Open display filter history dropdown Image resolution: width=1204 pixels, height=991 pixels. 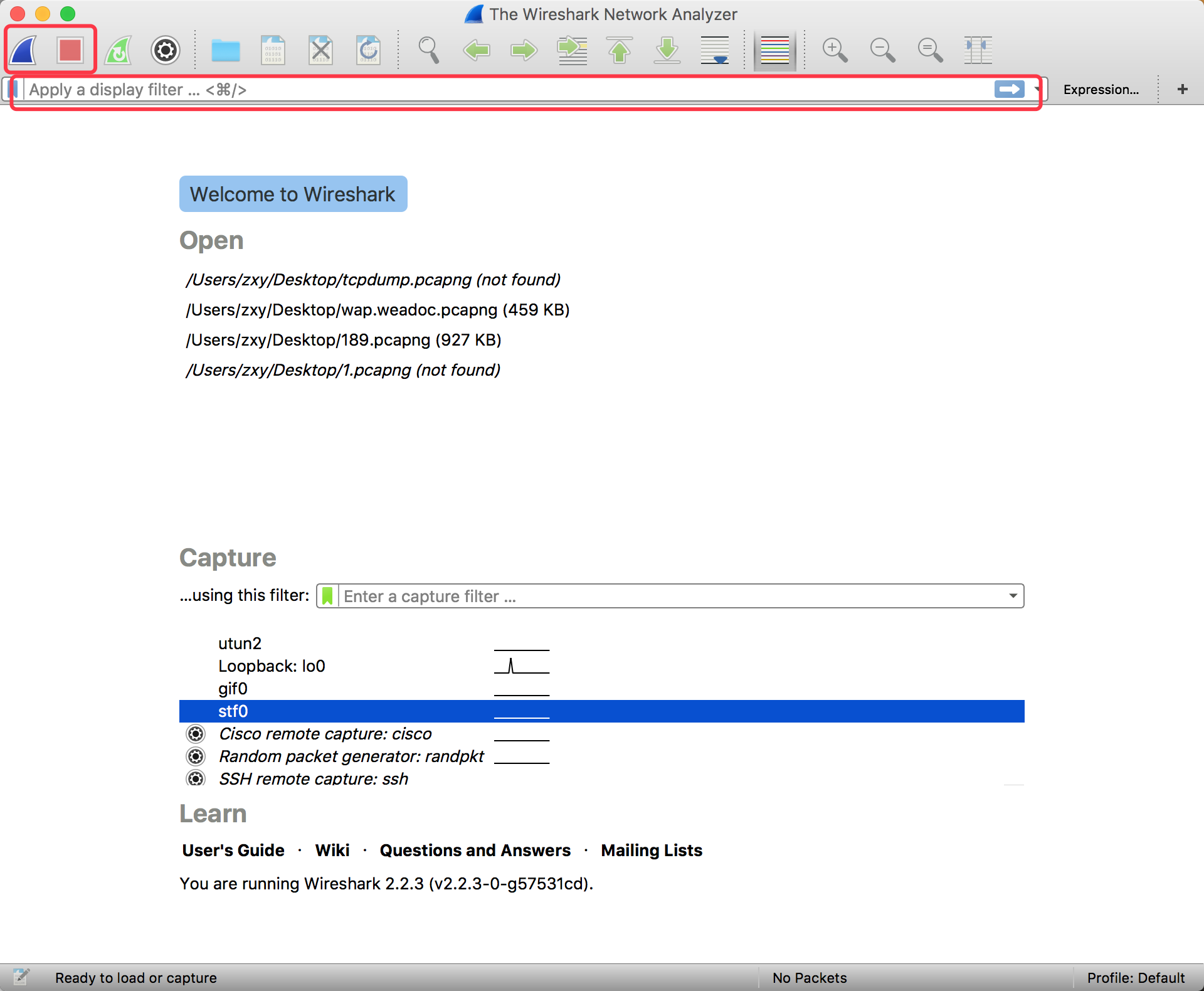coord(1037,90)
